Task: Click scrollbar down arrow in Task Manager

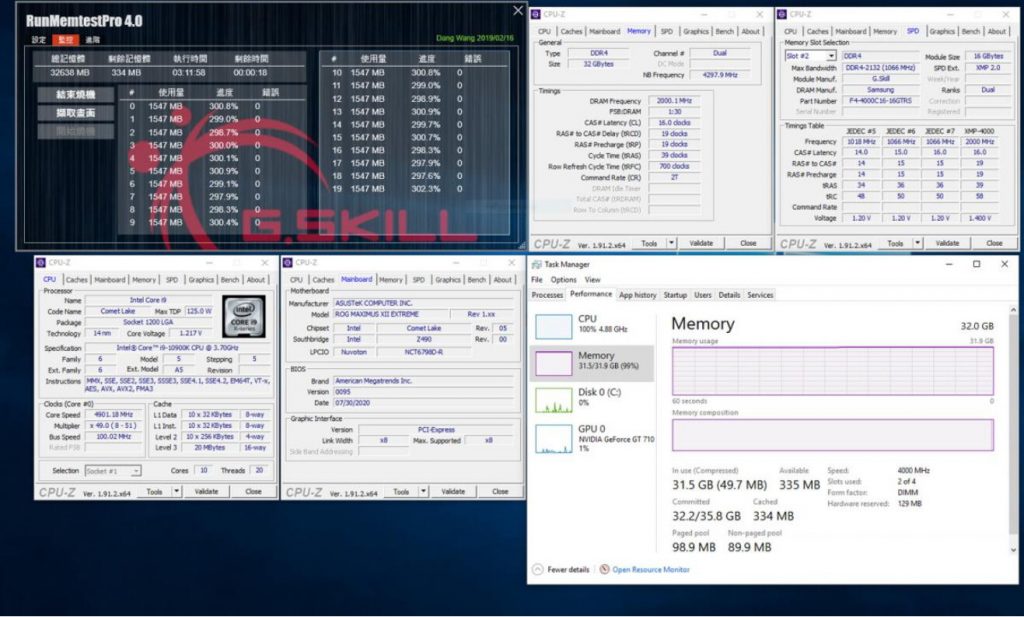Action: click(1013, 550)
